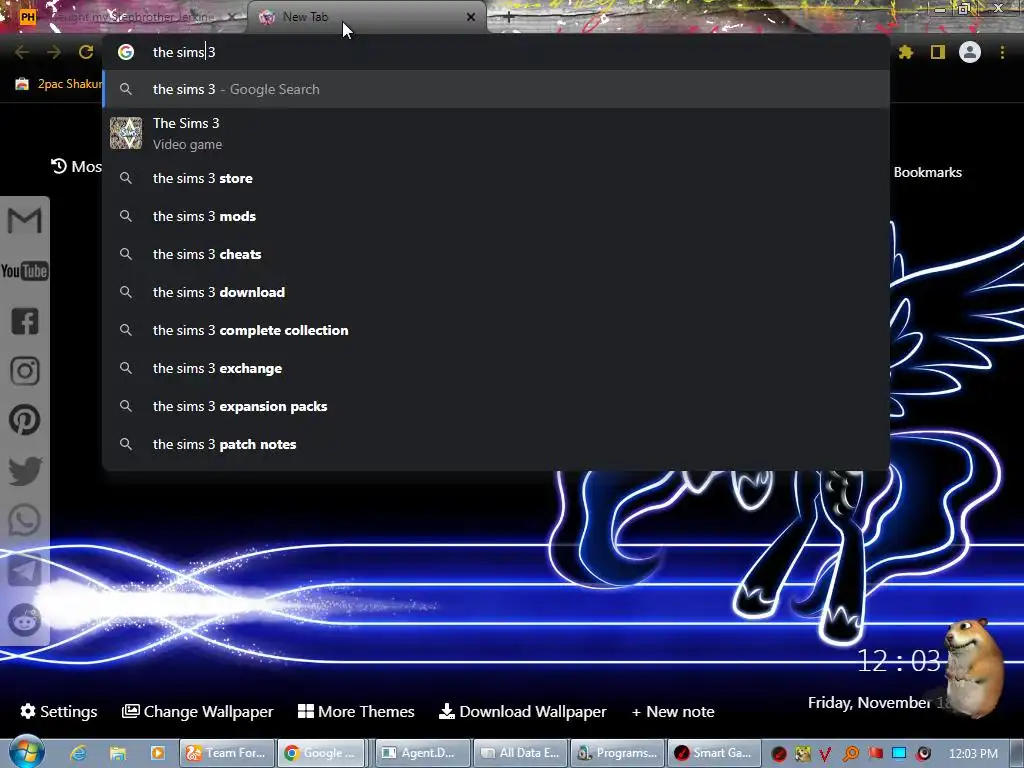Click the hamster desktop mascot
1024x768 pixels.
(x=972, y=667)
